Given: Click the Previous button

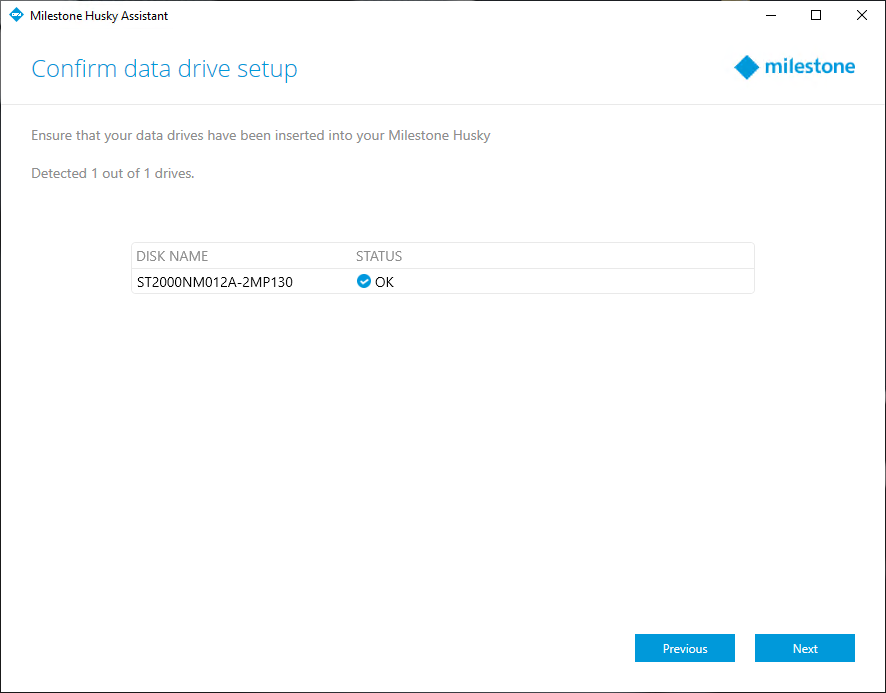Looking at the screenshot, I should coord(684,648).
